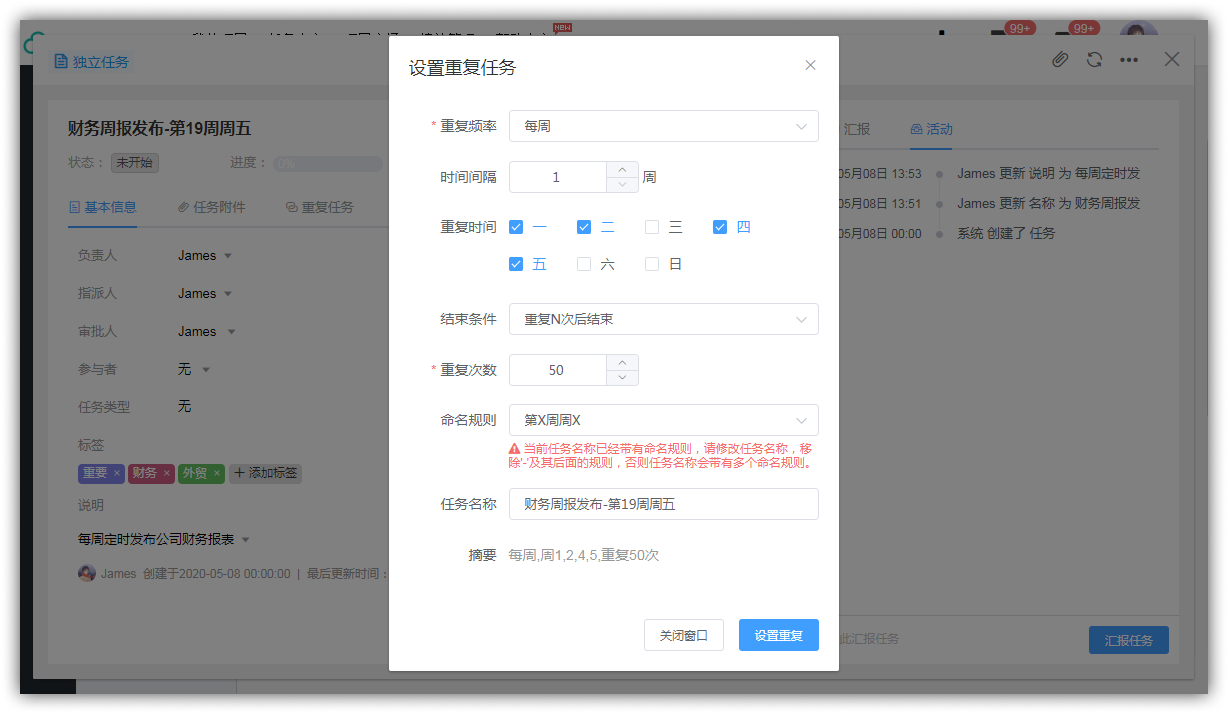Click the task title 财务周报发布-第19周周五

click(x=159, y=128)
